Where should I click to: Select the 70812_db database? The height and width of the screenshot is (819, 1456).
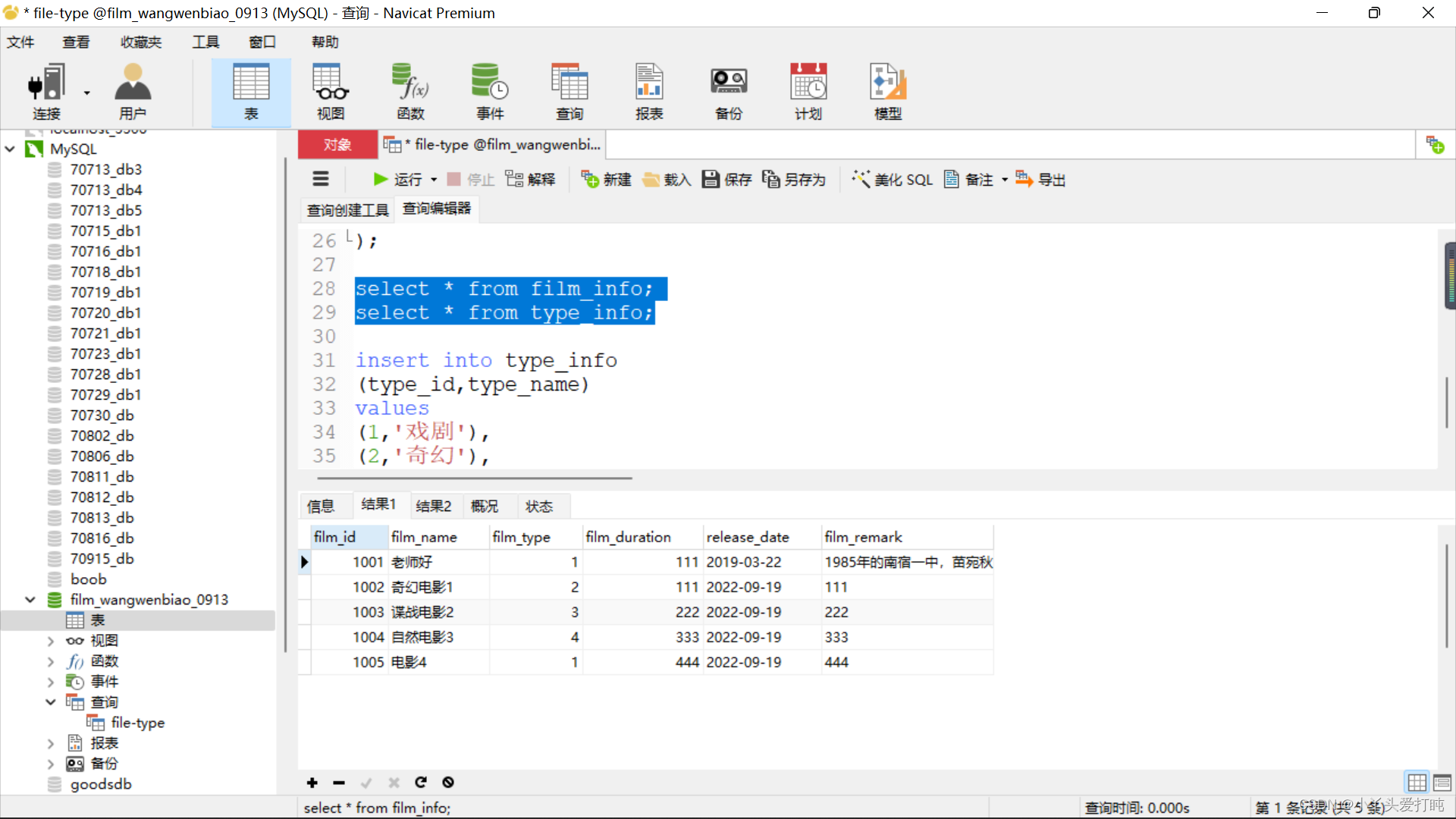point(102,497)
